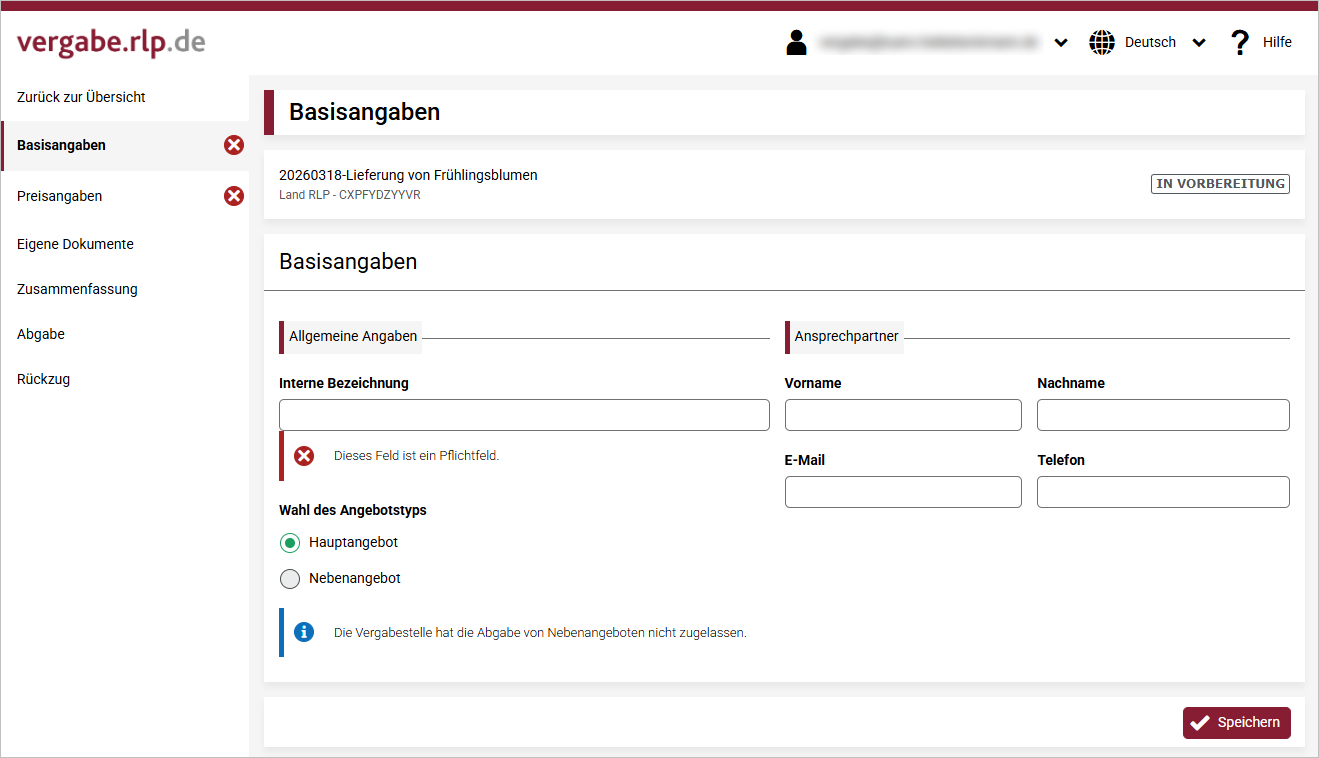Click the Interne Bezeichnung text field

point(524,415)
